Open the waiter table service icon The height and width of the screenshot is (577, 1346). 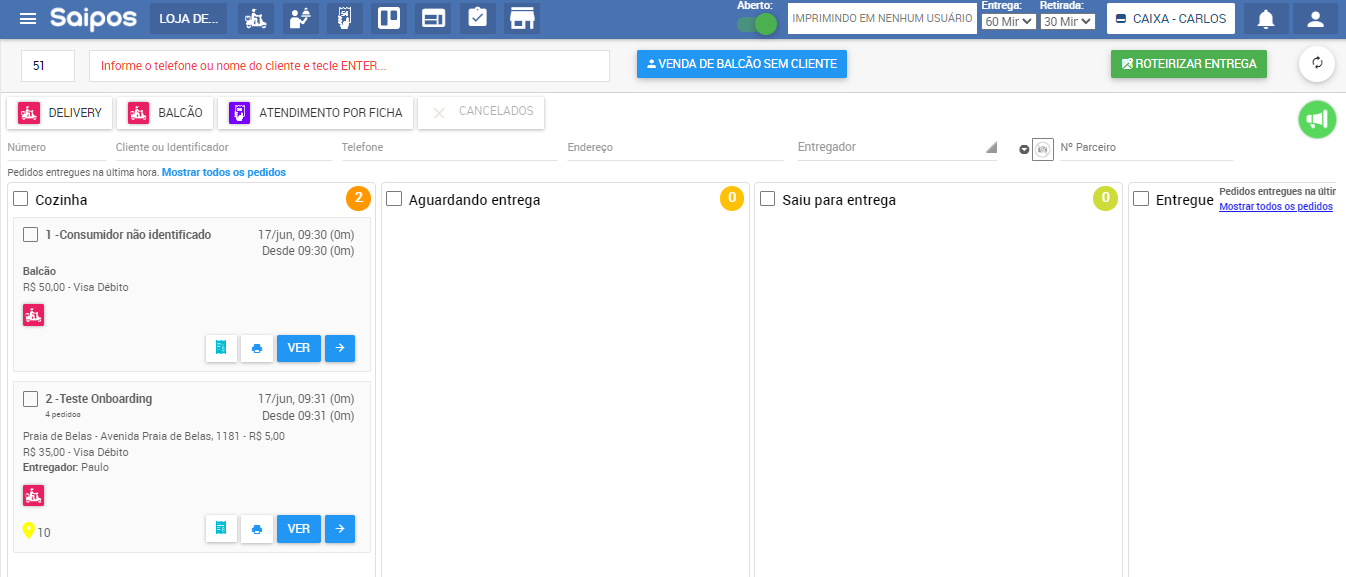pyautogui.click(x=300, y=19)
